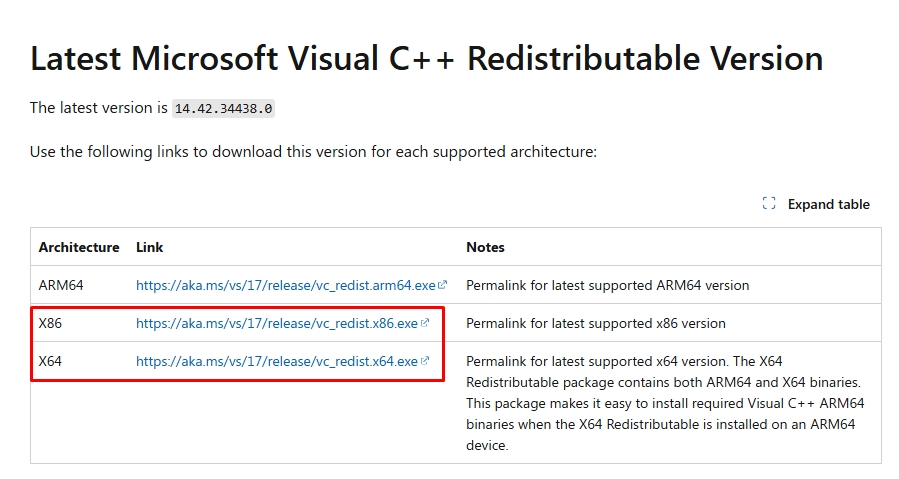The width and height of the screenshot is (899, 479).
Task: Click the Expand table brackets icon
Action: 769,204
